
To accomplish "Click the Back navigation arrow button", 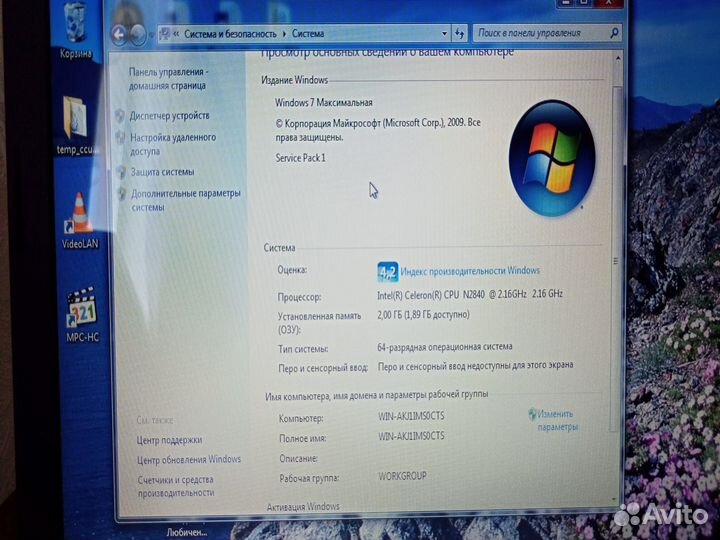I will point(119,34).
